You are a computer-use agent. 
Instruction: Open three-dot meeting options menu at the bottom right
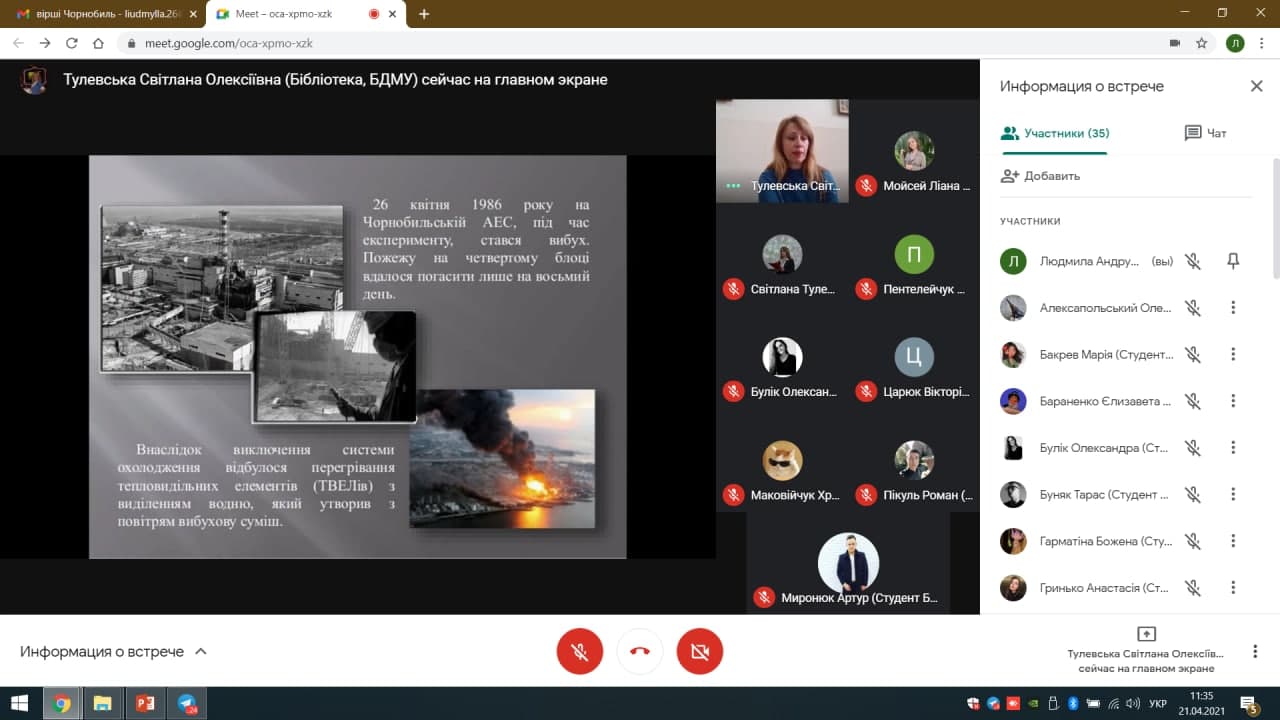click(1255, 652)
